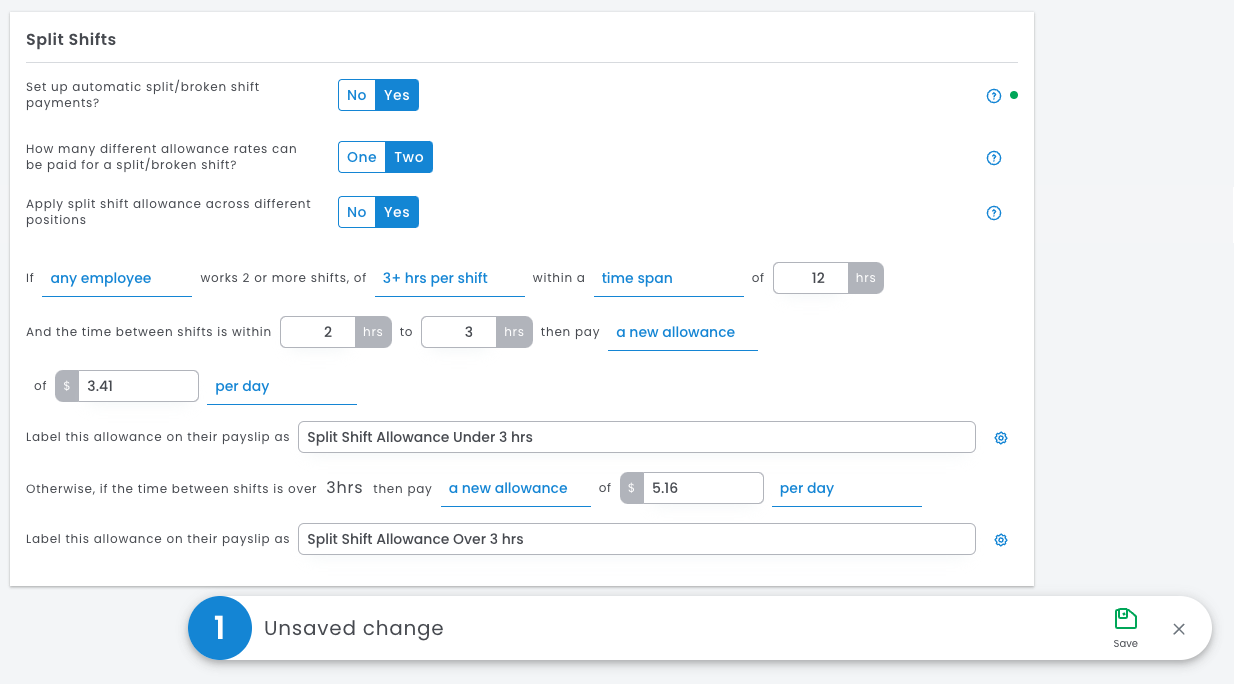Choose One allowance rate option

(x=361, y=157)
